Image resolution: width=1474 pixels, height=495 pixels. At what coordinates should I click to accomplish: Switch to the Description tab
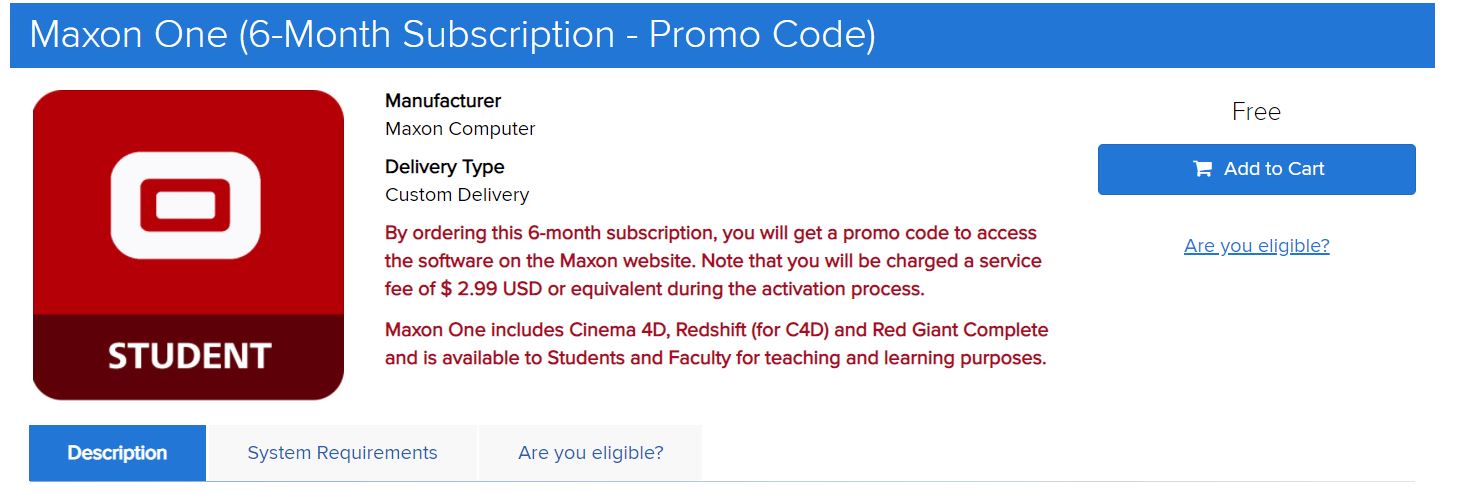(x=117, y=453)
